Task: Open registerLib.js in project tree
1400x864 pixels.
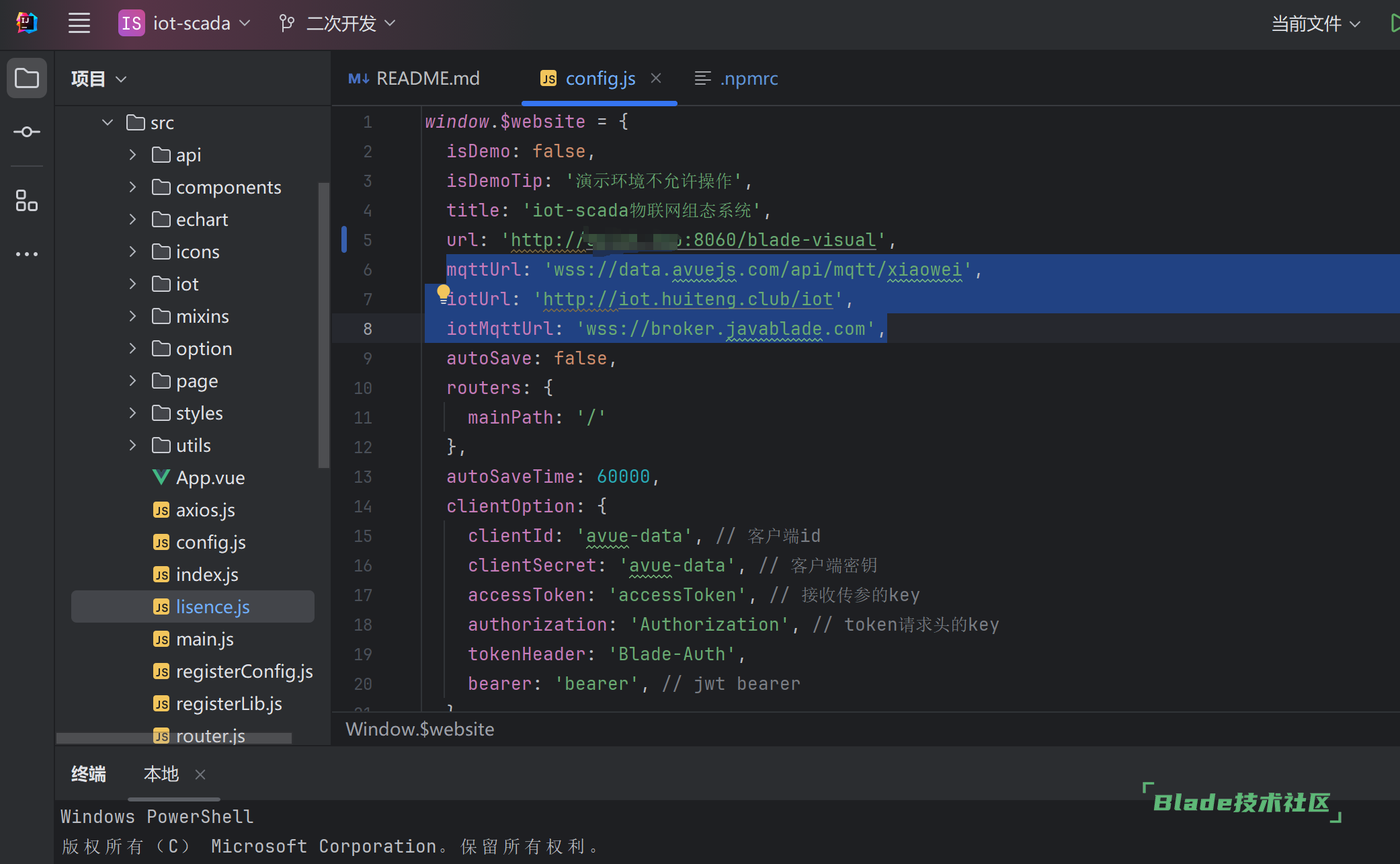Action: click(218, 703)
